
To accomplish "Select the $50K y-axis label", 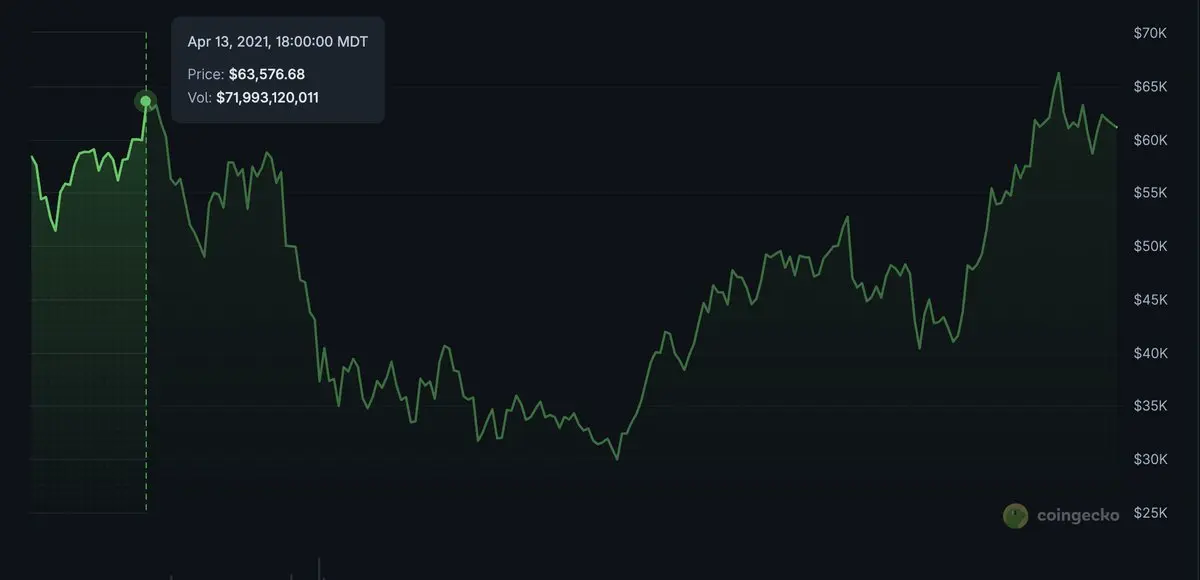I will pyautogui.click(x=1150, y=247).
